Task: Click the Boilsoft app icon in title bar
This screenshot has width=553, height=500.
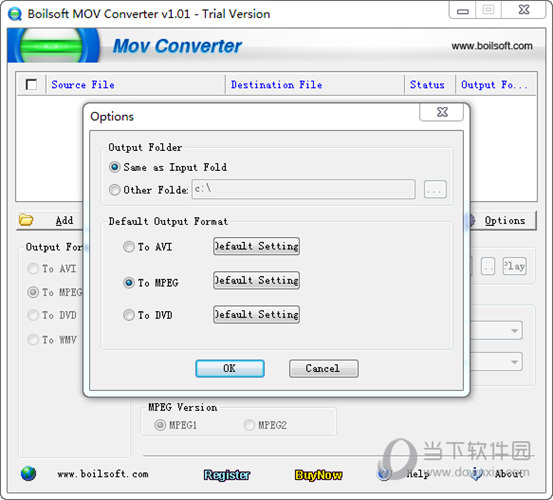Action: pos(15,14)
